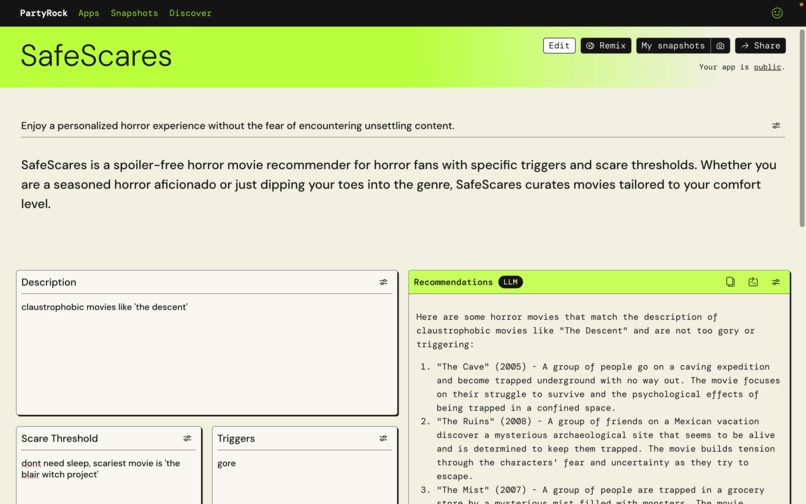The image size is (806, 504).
Task: Click the '"The Ruins" (2008)' recommendation entry
Action: [606, 448]
